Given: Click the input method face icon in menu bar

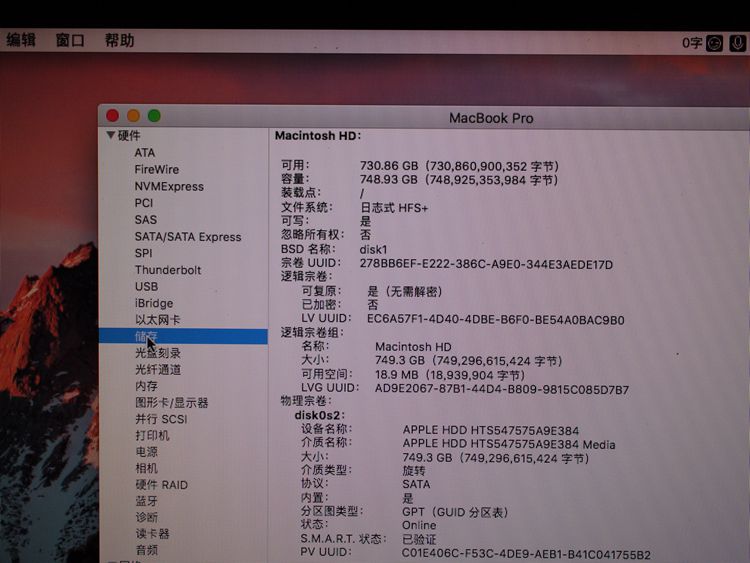Looking at the screenshot, I should coord(714,44).
